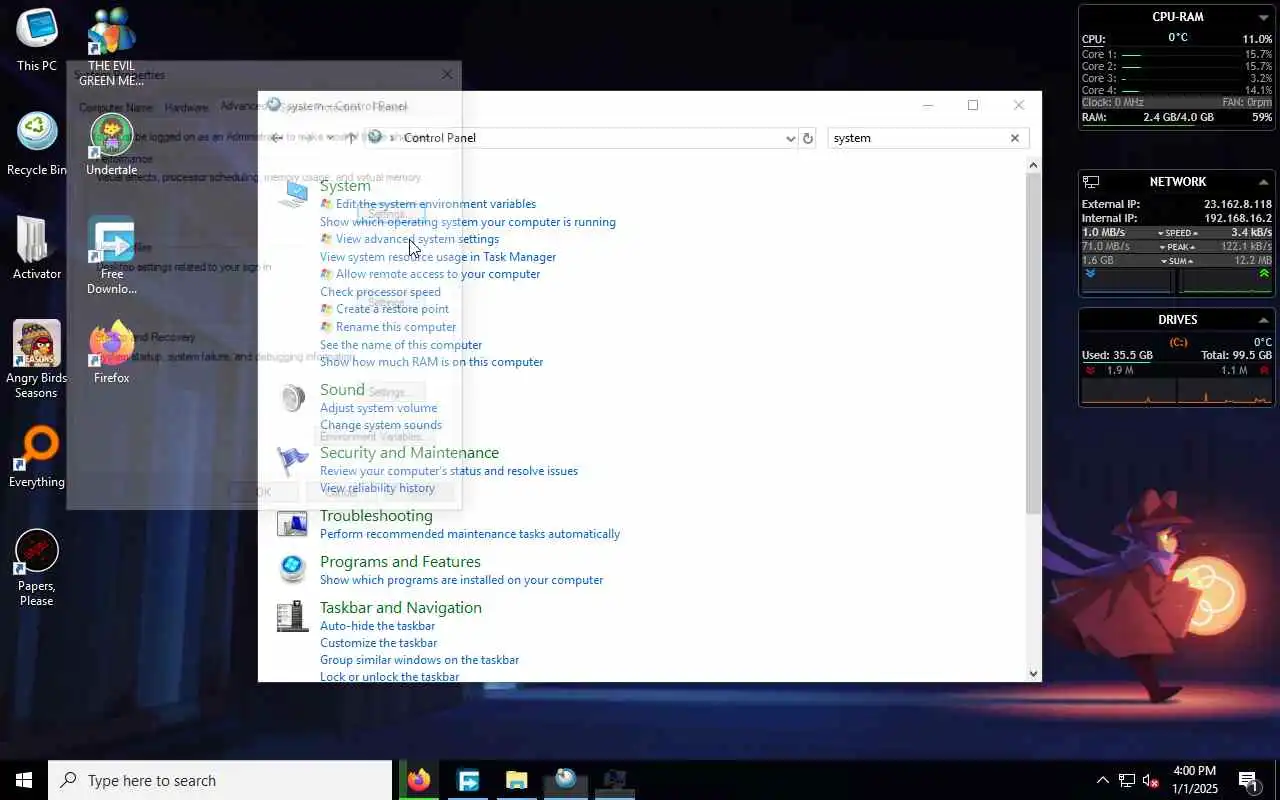Click Change system sounds link

tap(381, 425)
